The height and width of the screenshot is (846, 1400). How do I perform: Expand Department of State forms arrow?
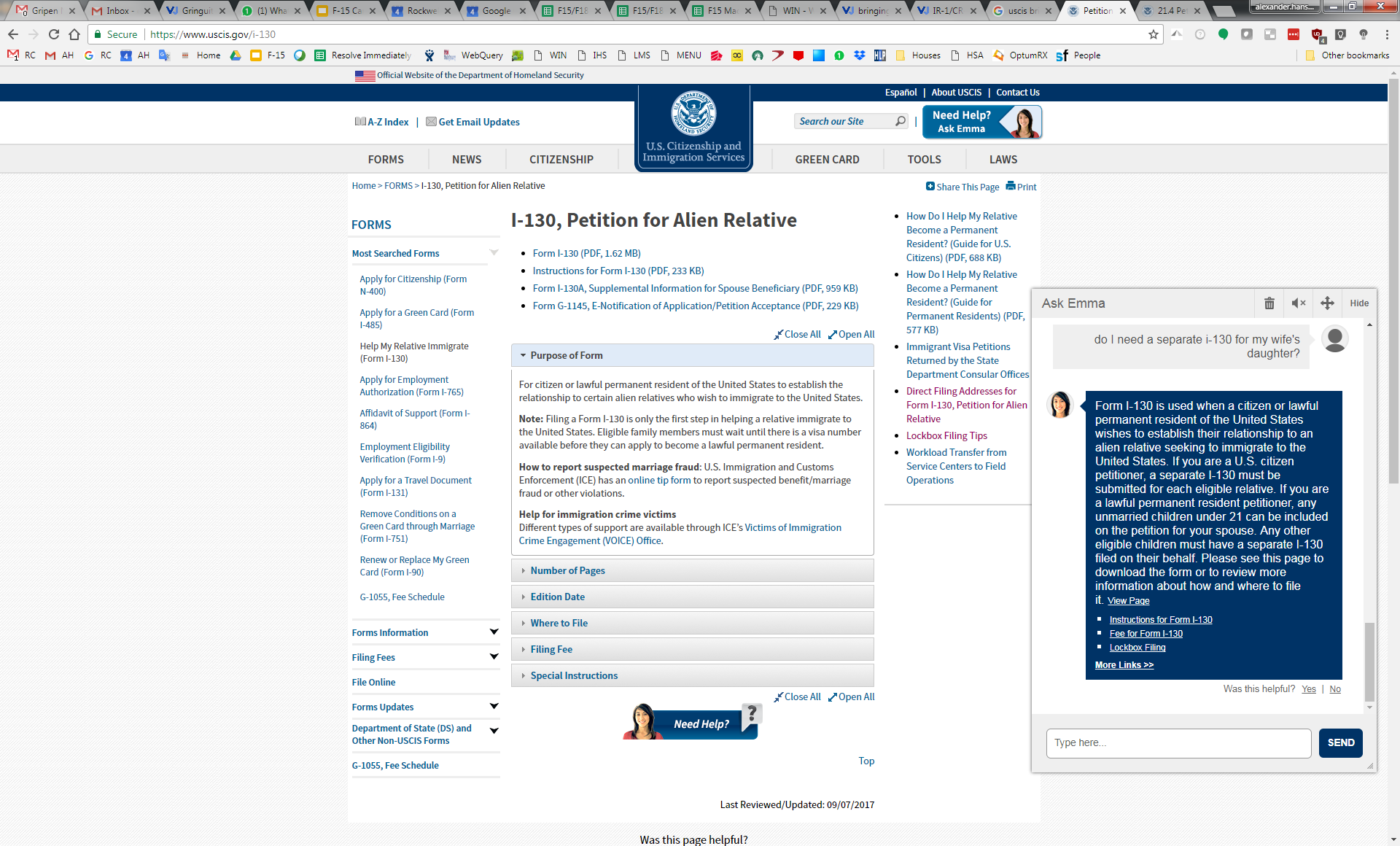[x=494, y=731]
